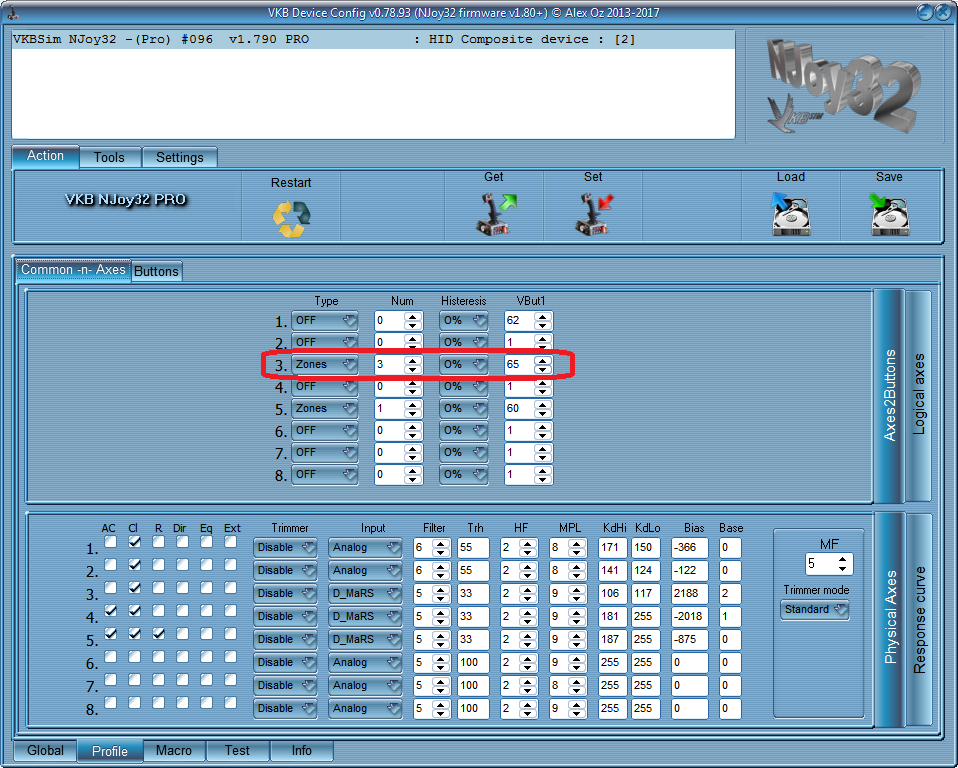Screen dimensions: 958x768
Task: Switch to the Buttons tab
Action: (x=157, y=271)
